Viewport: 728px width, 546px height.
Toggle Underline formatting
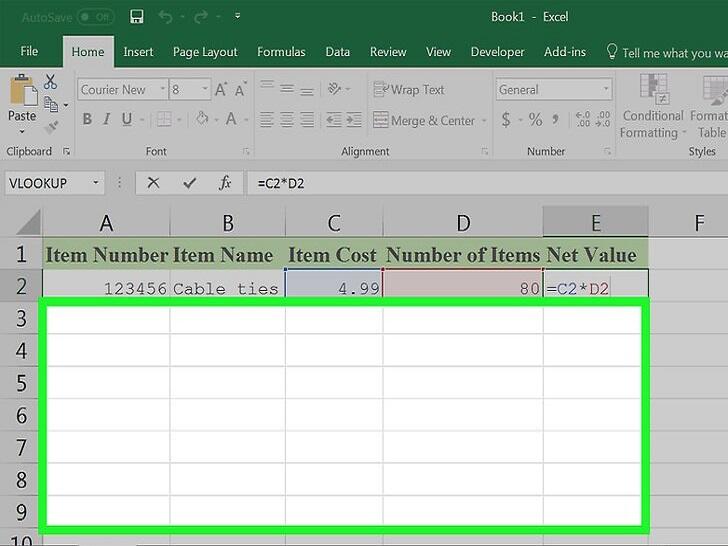pyautogui.click(x=127, y=119)
